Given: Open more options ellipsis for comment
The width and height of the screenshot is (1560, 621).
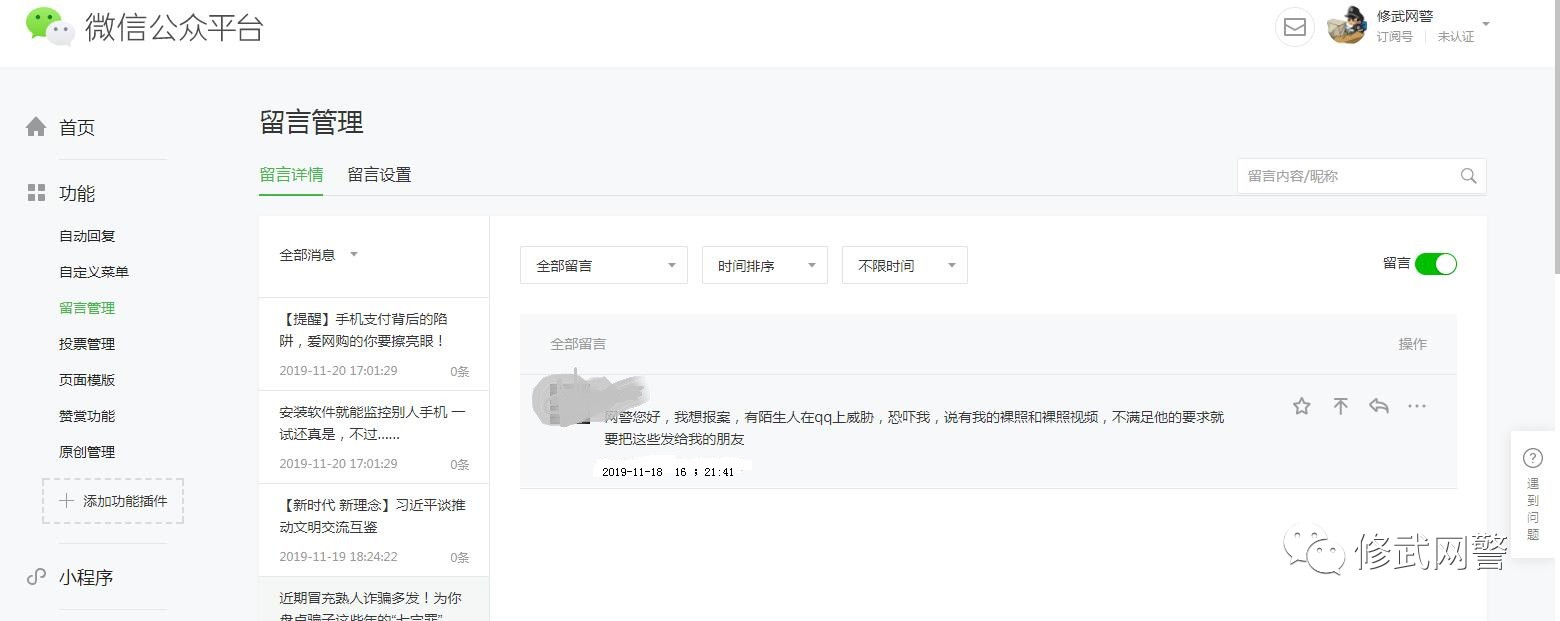Looking at the screenshot, I should tap(1417, 406).
